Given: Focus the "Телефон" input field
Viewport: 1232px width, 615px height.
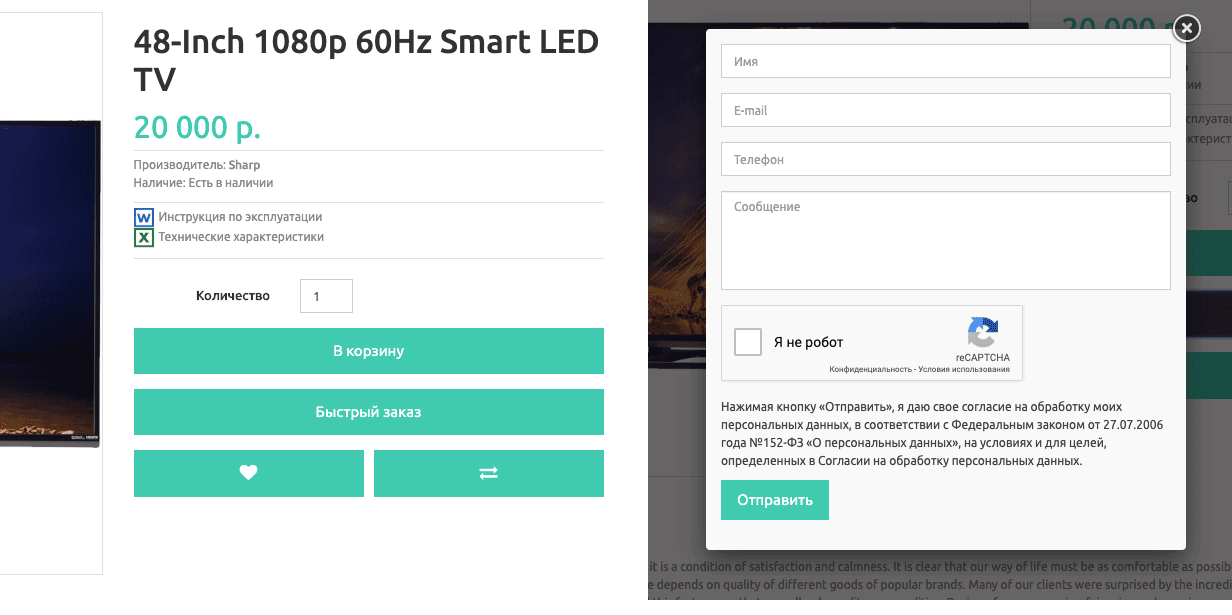Looking at the screenshot, I should (946, 159).
